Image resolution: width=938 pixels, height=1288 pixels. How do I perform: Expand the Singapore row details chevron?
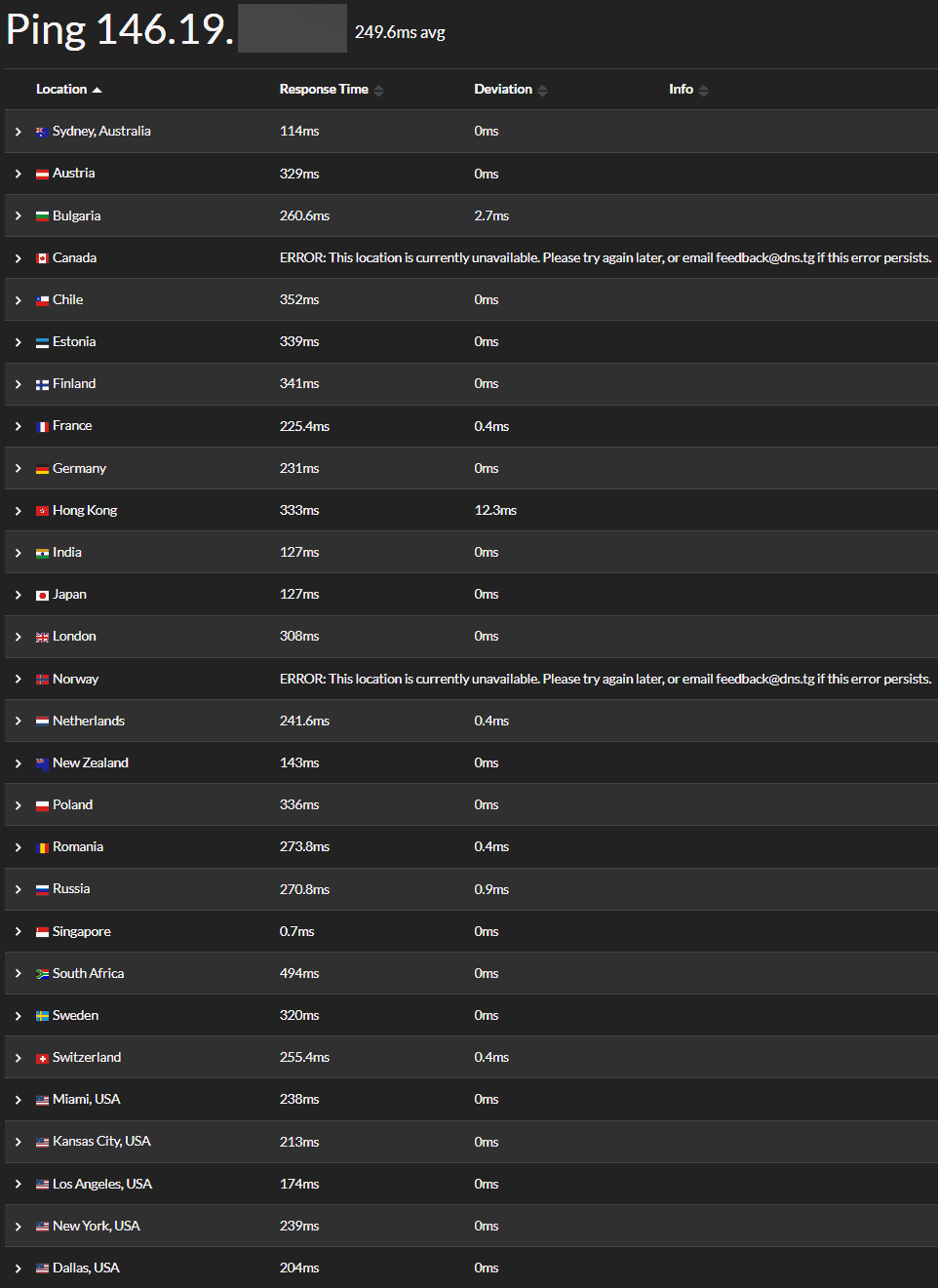point(18,932)
